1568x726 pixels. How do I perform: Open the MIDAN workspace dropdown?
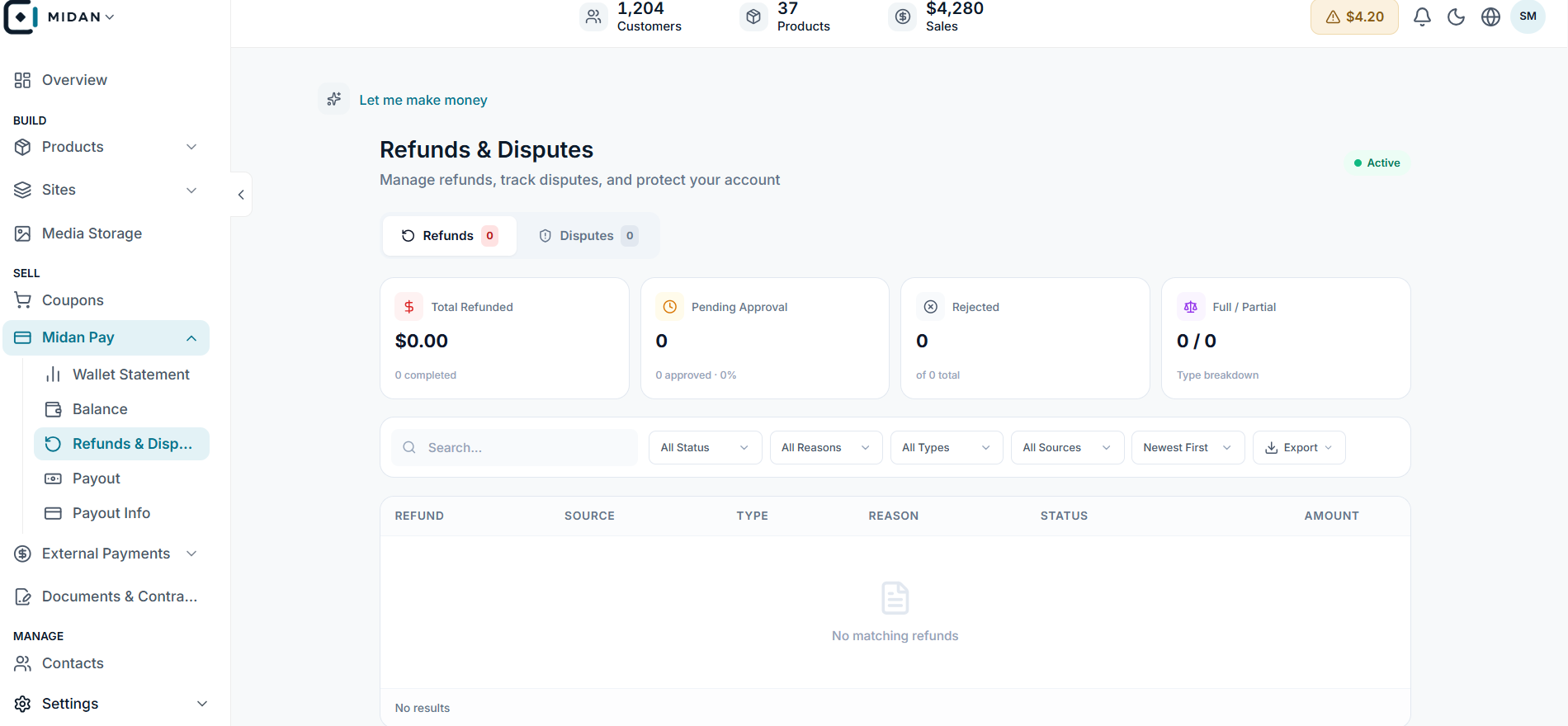tap(81, 16)
